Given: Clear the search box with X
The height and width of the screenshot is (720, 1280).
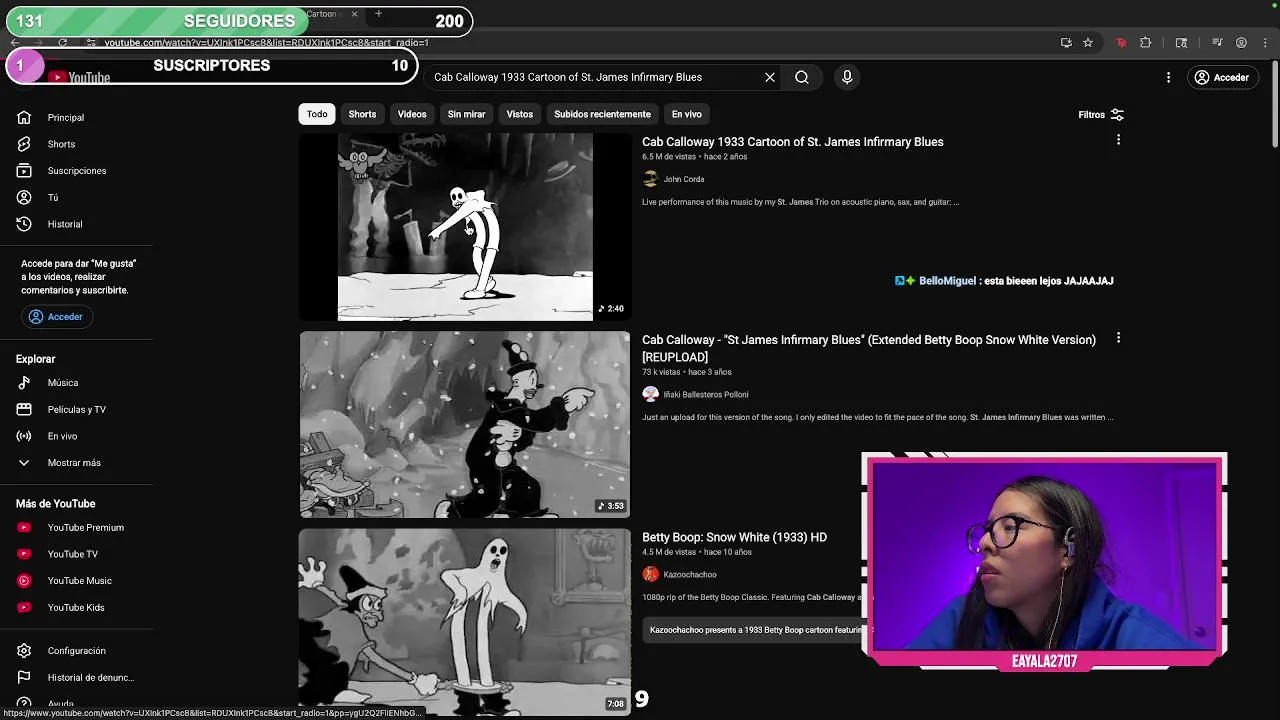Looking at the screenshot, I should [x=770, y=77].
